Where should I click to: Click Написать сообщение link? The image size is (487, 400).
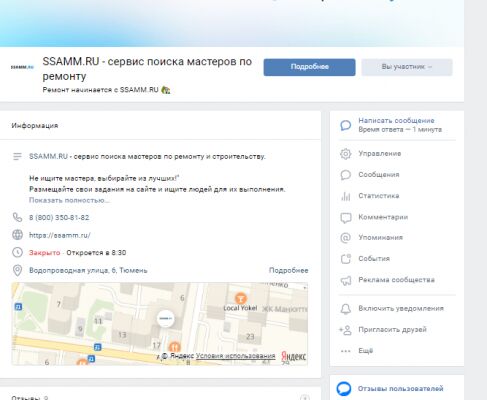pyautogui.click(x=396, y=120)
